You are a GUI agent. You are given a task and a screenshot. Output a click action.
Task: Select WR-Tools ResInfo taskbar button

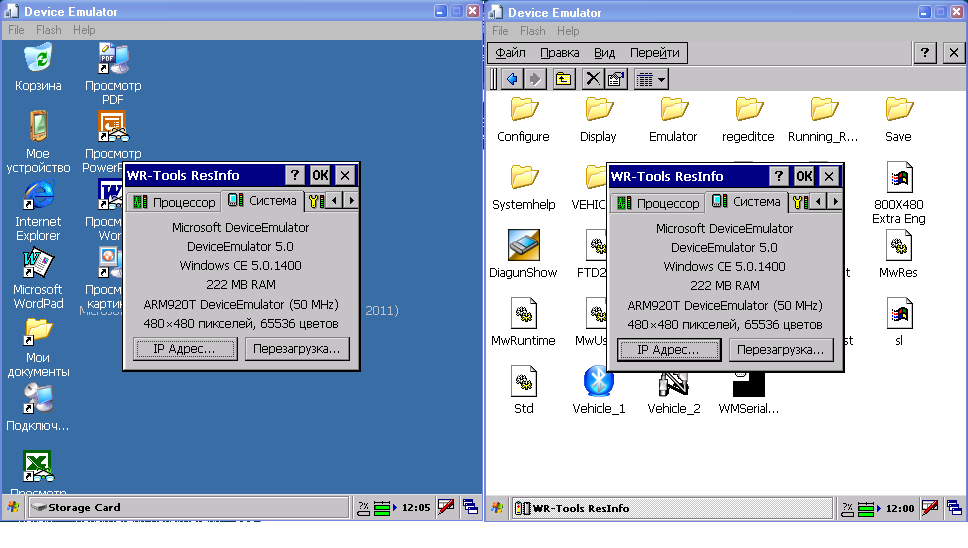[x=673, y=509]
